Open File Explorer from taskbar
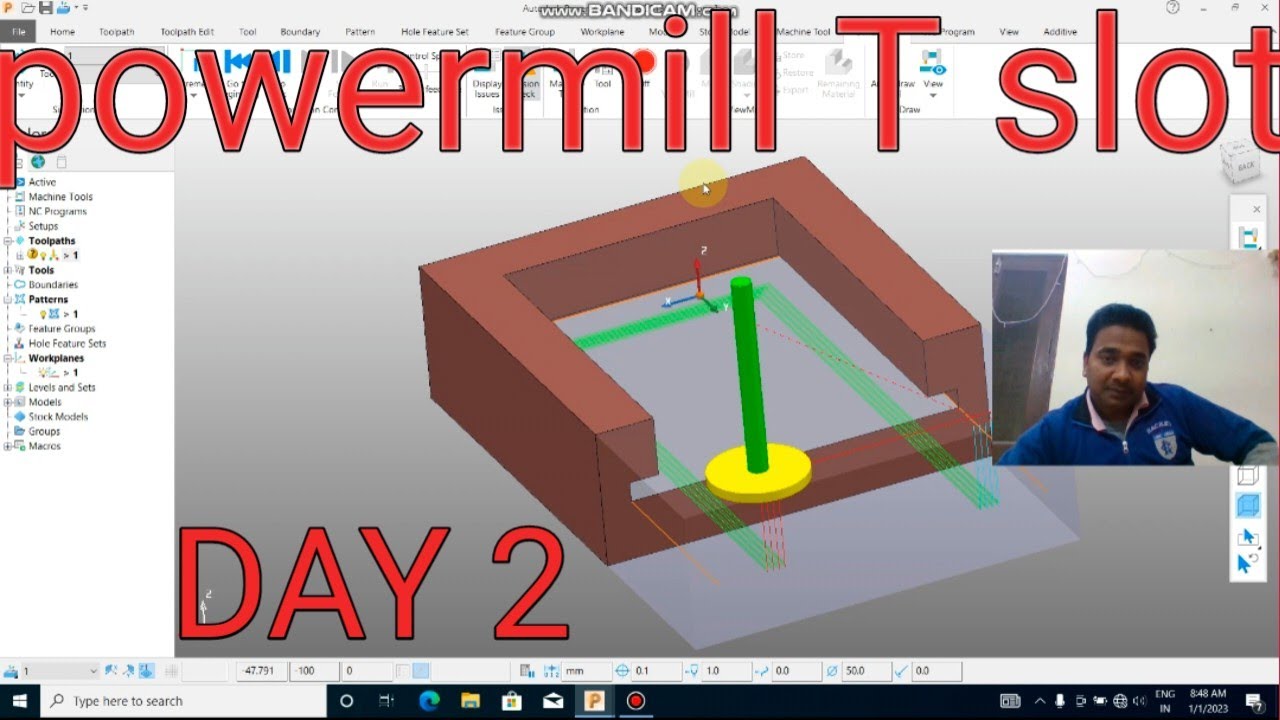The width and height of the screenshot is (1280, 720). (x=470, y=701)
